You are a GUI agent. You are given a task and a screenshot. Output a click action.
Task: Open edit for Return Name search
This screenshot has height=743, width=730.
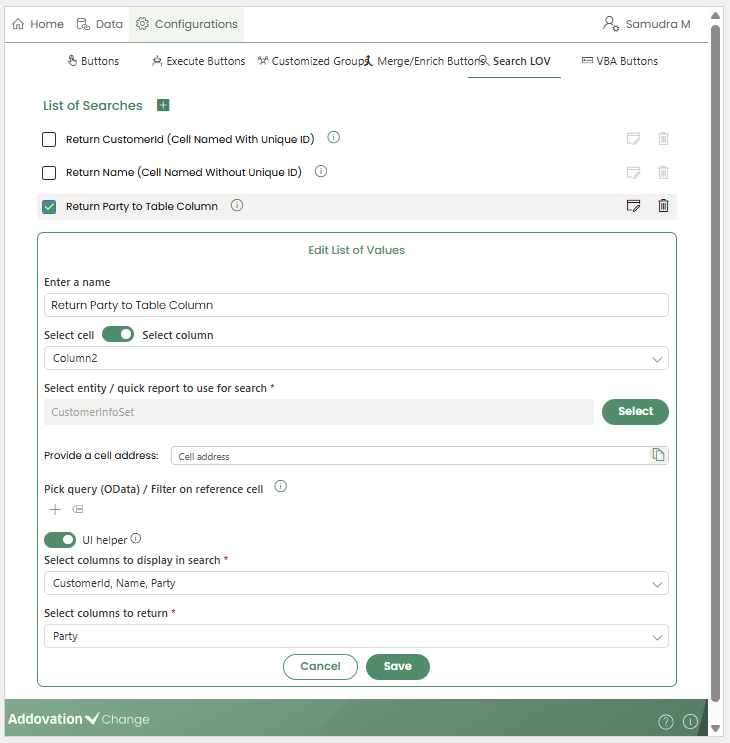[x=633, y=172]
